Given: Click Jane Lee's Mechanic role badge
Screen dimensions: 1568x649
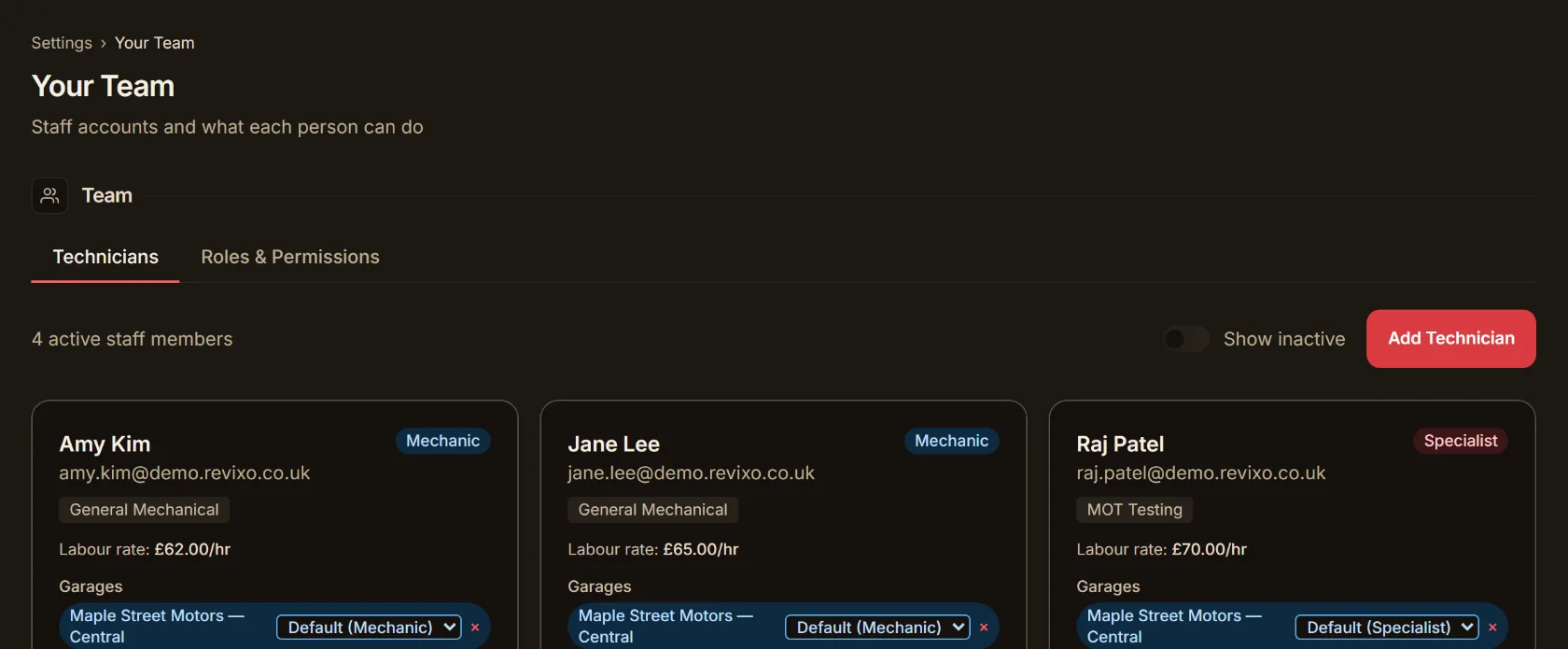Looking at the screenshot, I should coord(952,441).
